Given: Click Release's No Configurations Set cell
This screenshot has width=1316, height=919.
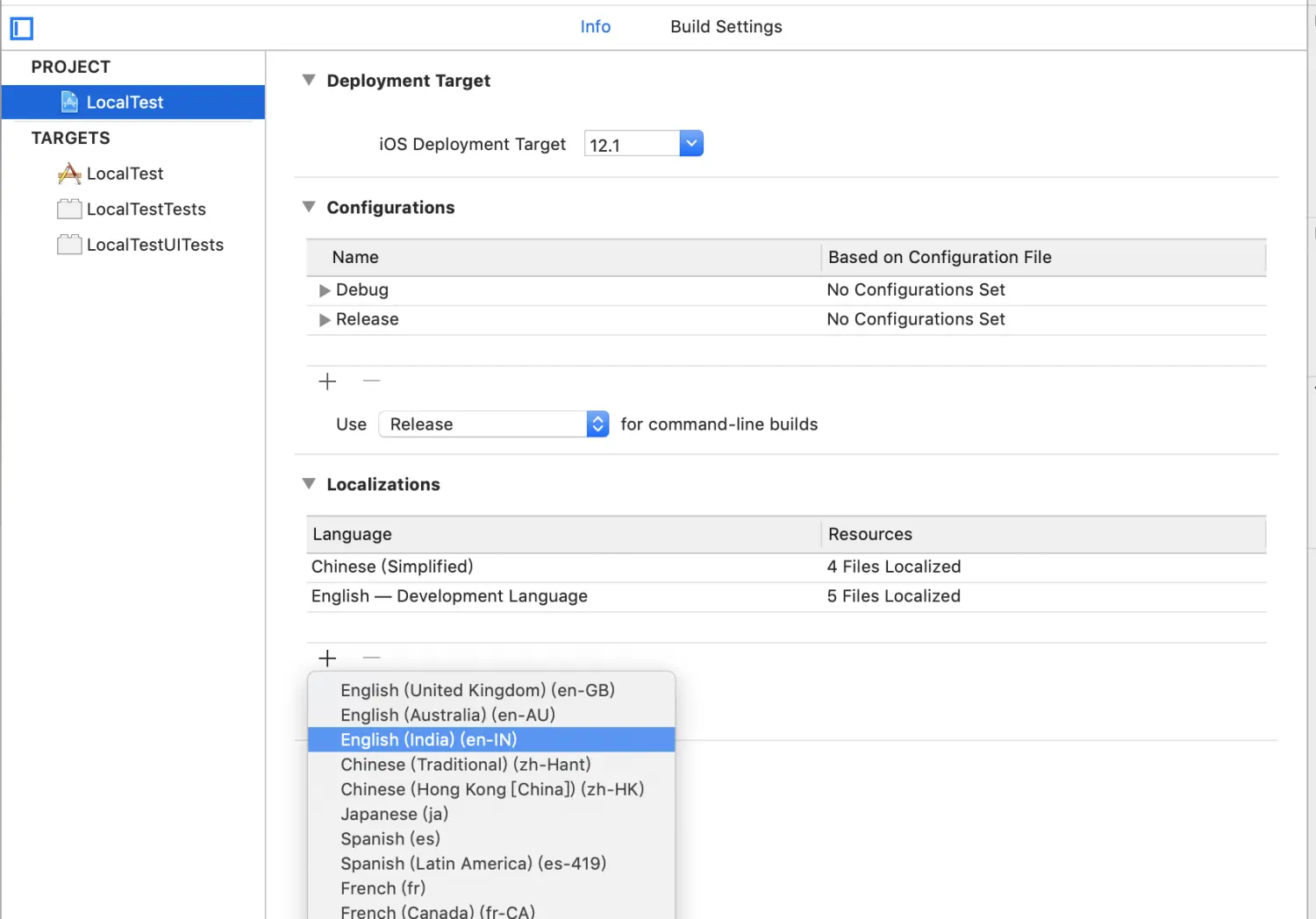Looking at the screenshot, I should (916, 320).
